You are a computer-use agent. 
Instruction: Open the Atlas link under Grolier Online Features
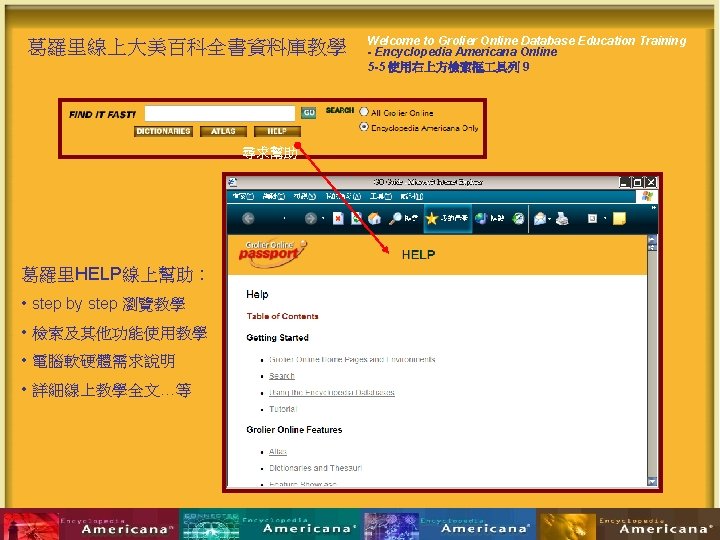[278, 452]
